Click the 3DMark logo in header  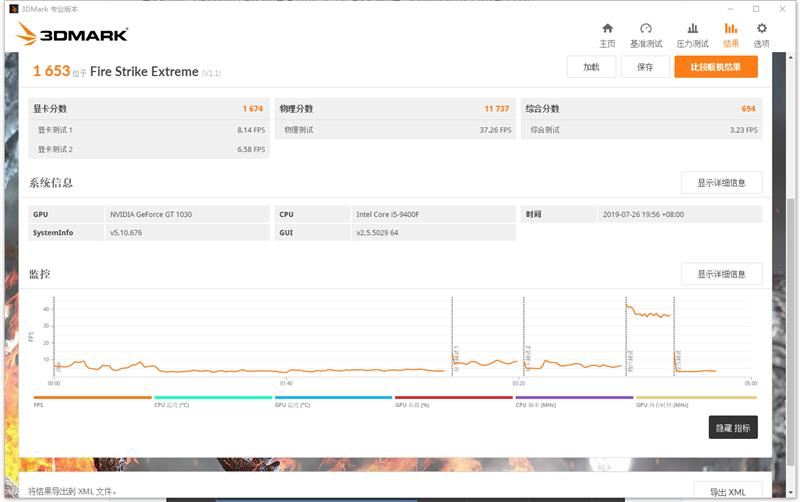(x=71, y=34)
